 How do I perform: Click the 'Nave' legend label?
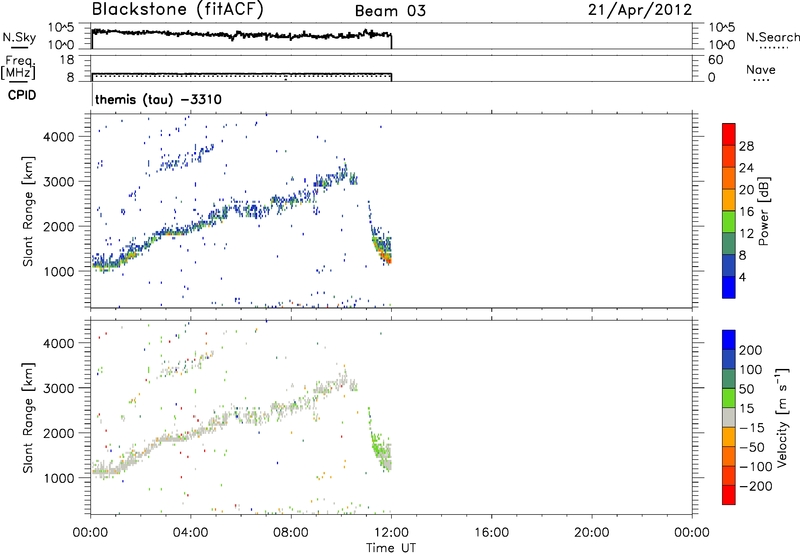pyautogui.click(x=761, y=69)
